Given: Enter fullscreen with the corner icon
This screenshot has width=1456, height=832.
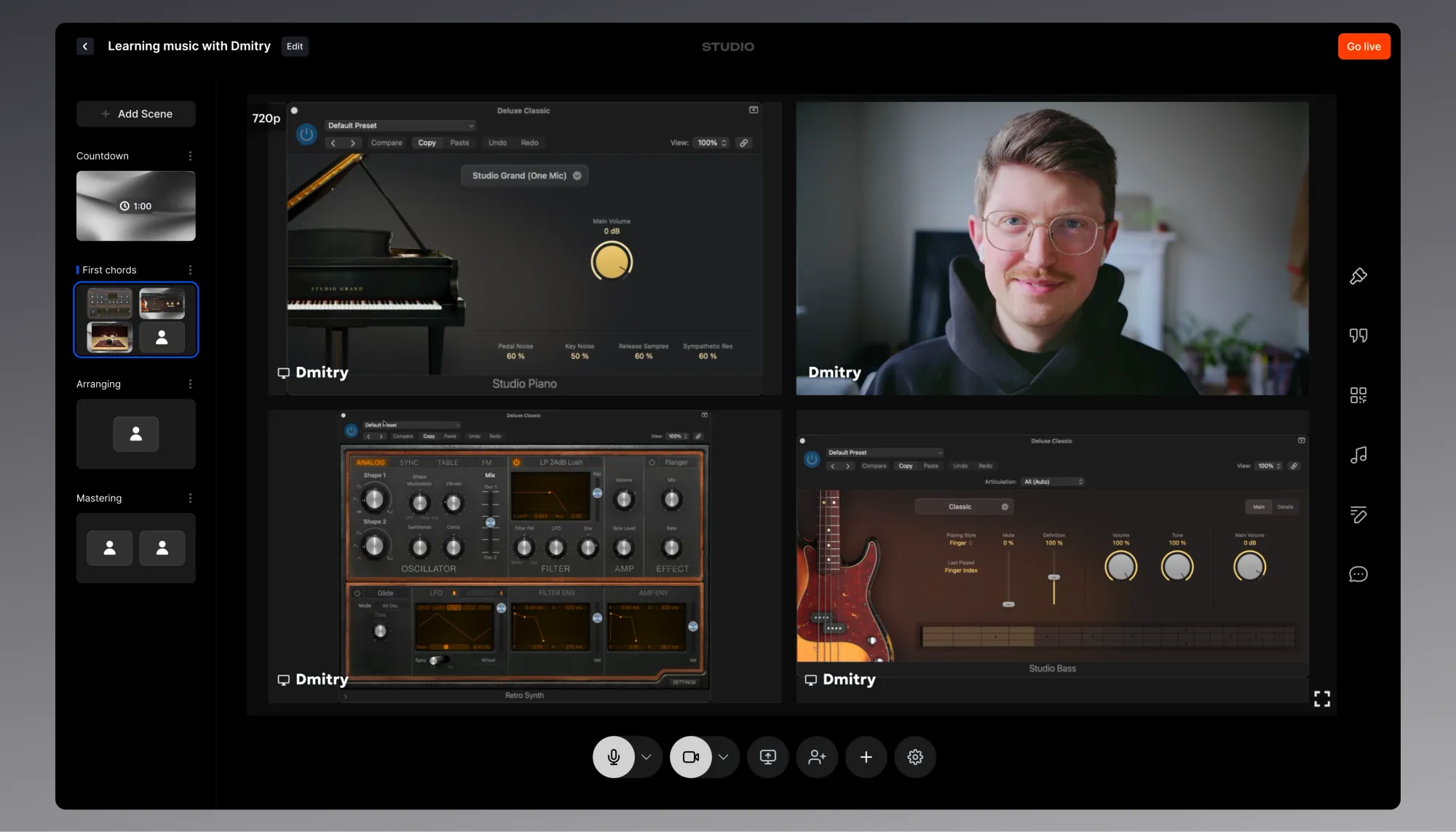Looking at the screenshot, I should [1322, 699].
